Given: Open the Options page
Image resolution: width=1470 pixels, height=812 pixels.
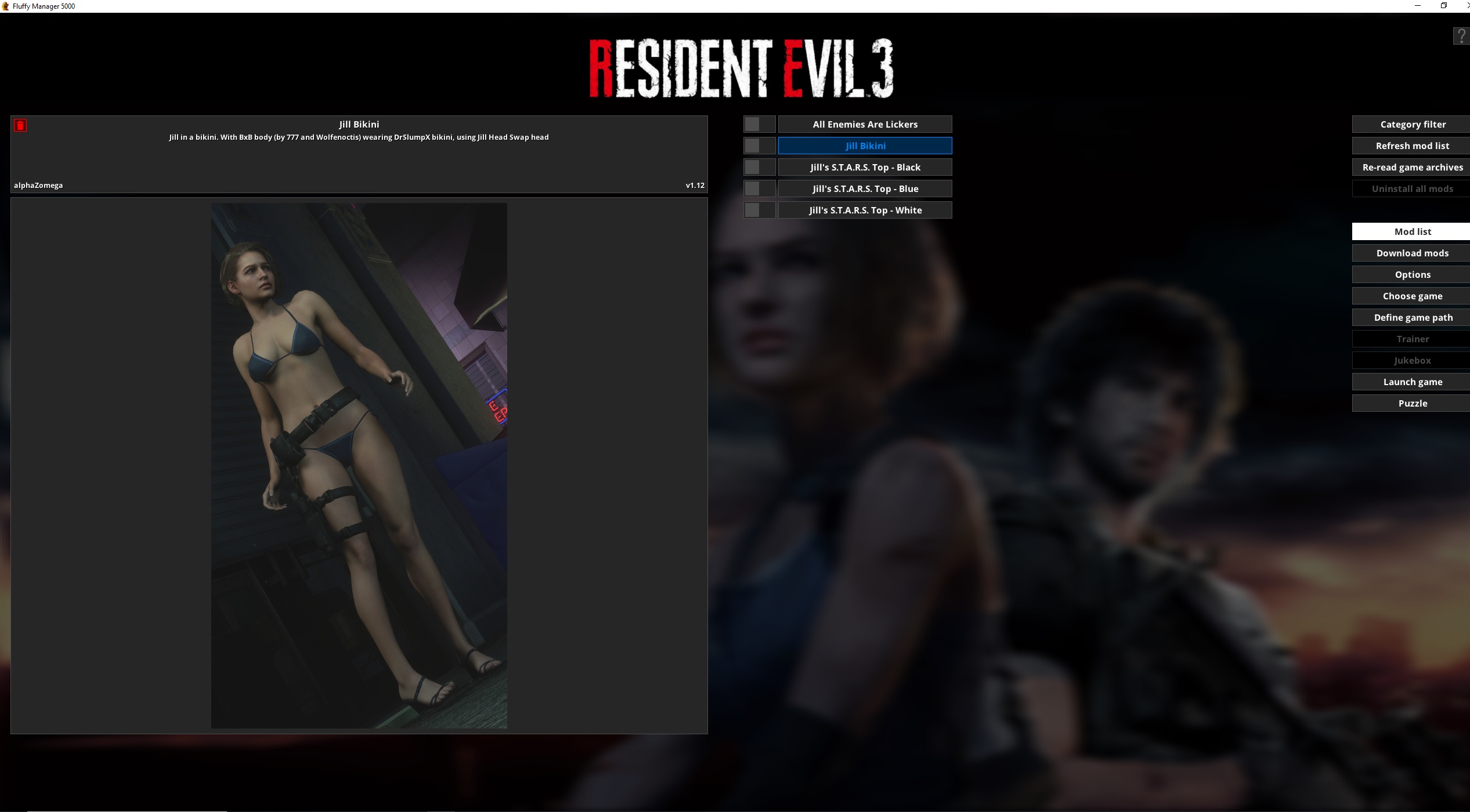Looking at the screenshot, I should click(x=1413, y=274).
